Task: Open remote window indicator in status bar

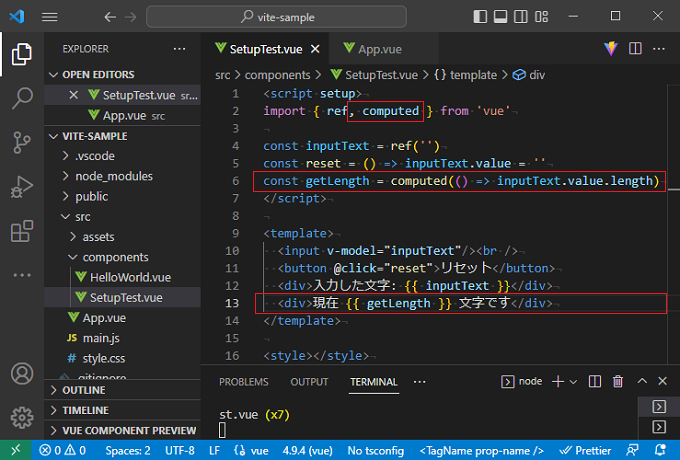Action: click(x=16, y=450)
